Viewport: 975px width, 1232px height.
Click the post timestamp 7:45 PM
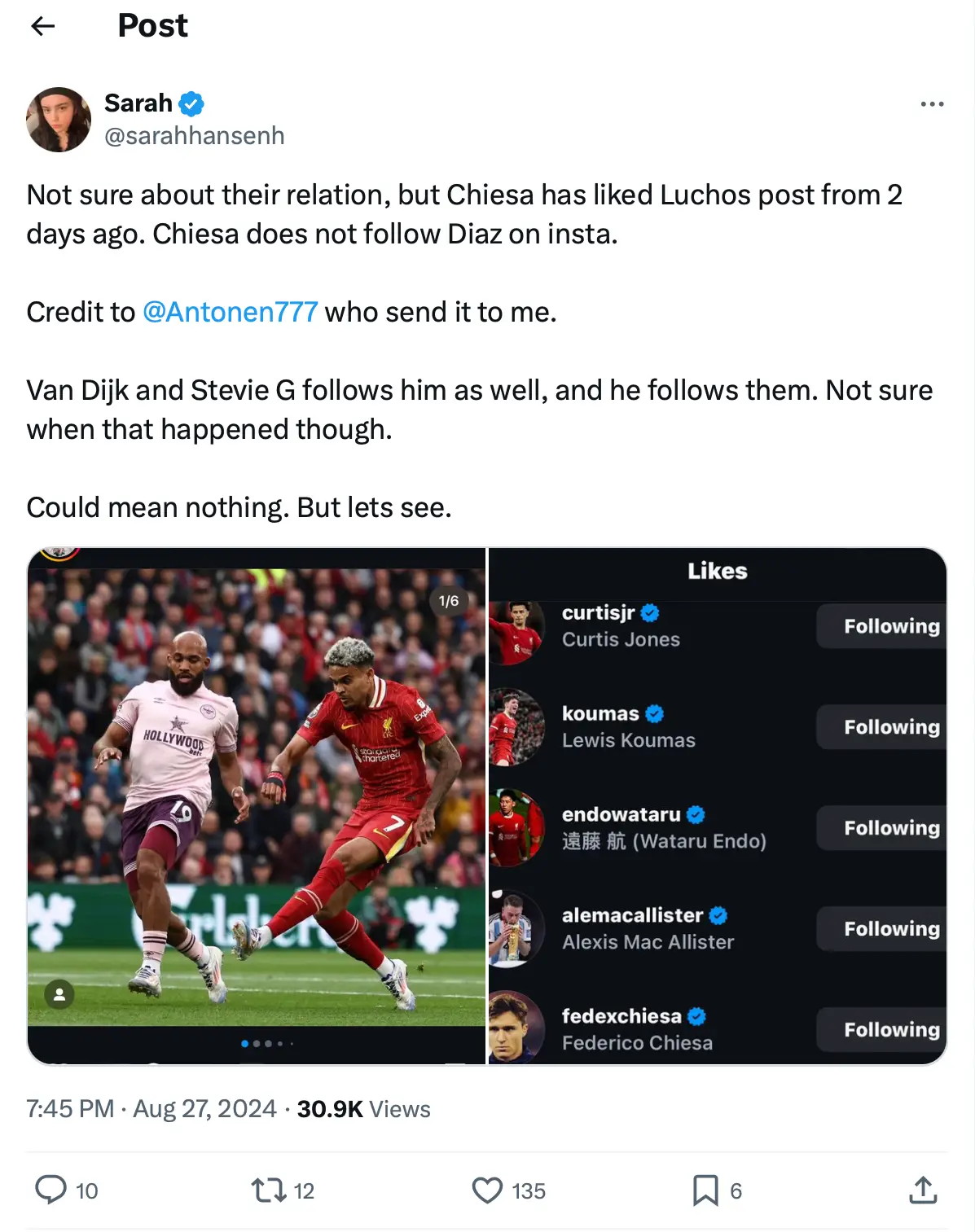click(70, 1109)
